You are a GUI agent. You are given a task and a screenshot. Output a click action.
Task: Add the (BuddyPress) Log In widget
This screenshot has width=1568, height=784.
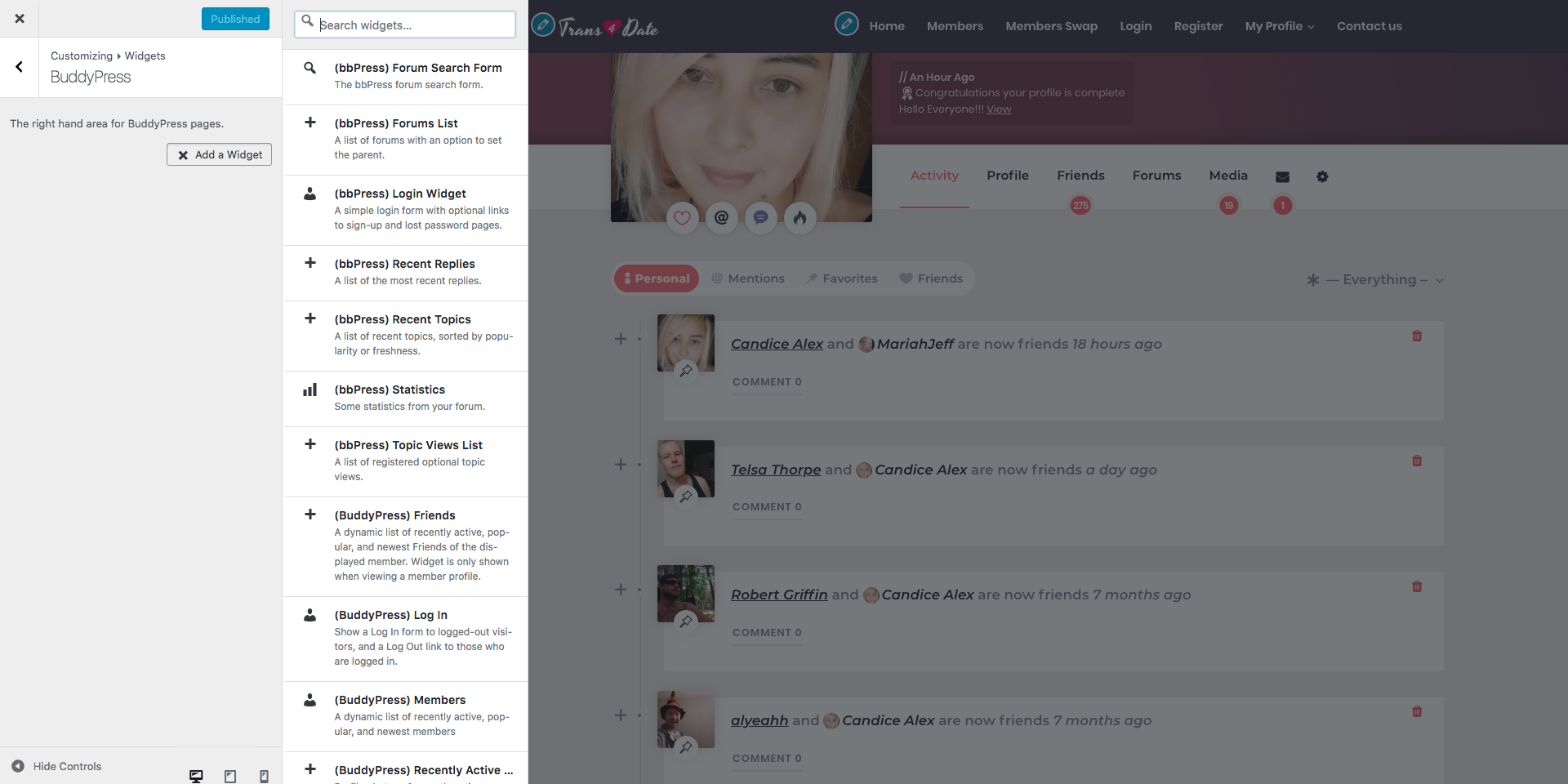click(x=405, y=639)
